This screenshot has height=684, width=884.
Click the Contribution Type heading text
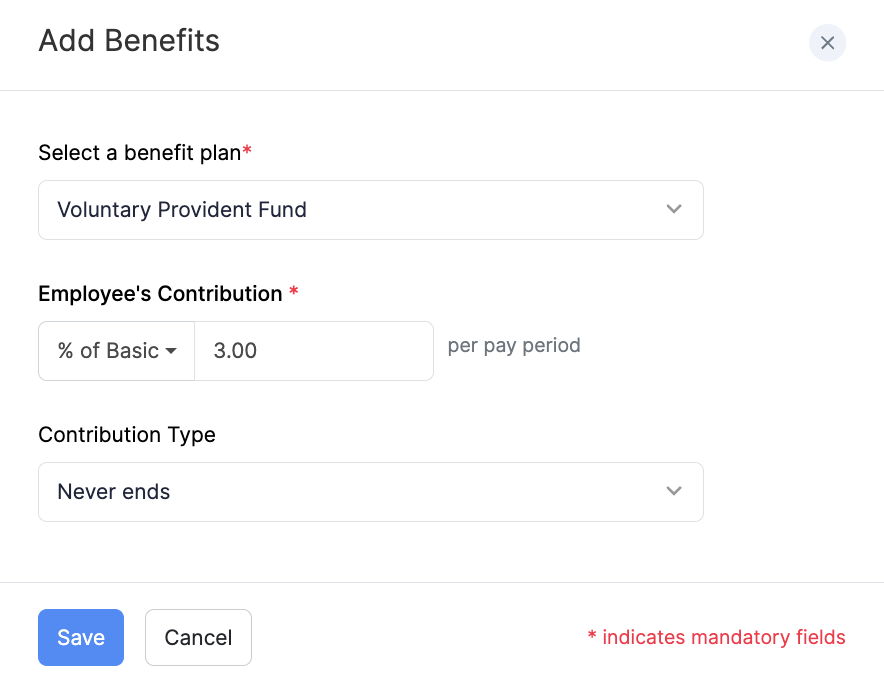(x=126, y=435)
